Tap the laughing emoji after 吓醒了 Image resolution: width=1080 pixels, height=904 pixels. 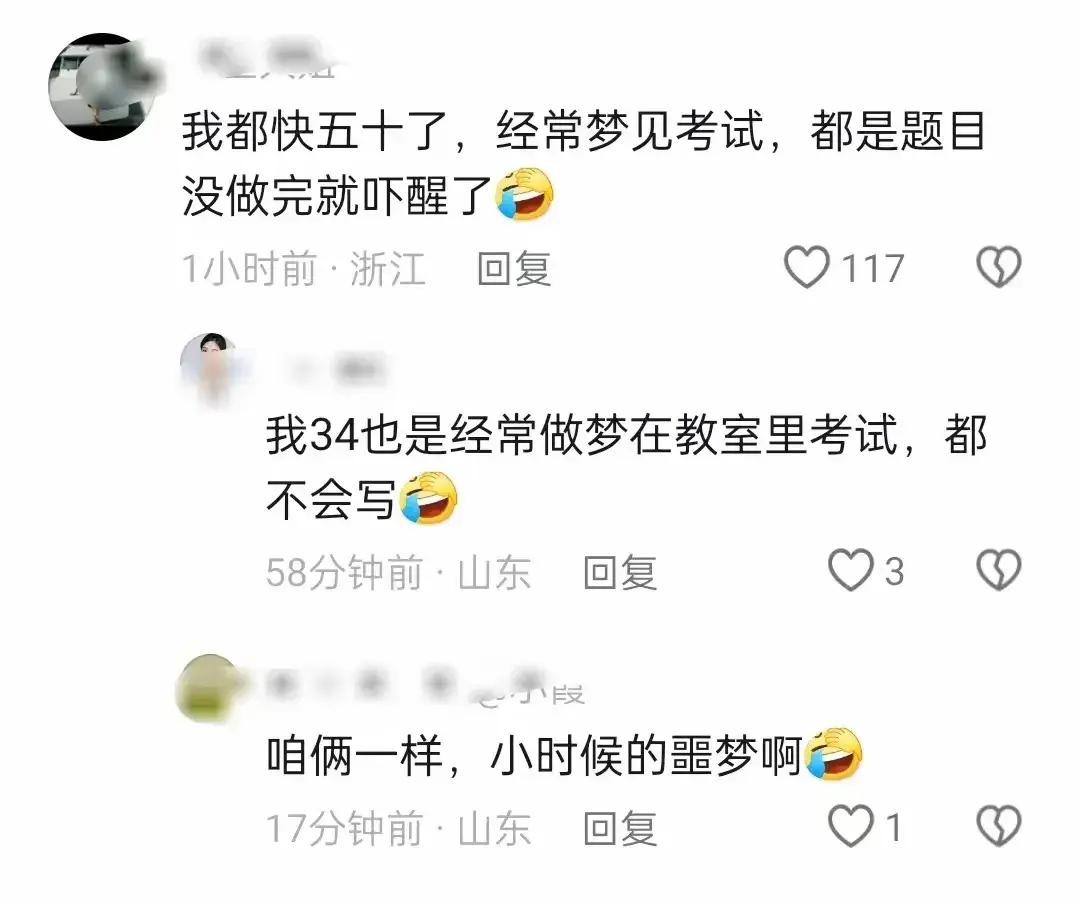pos(525,194)
